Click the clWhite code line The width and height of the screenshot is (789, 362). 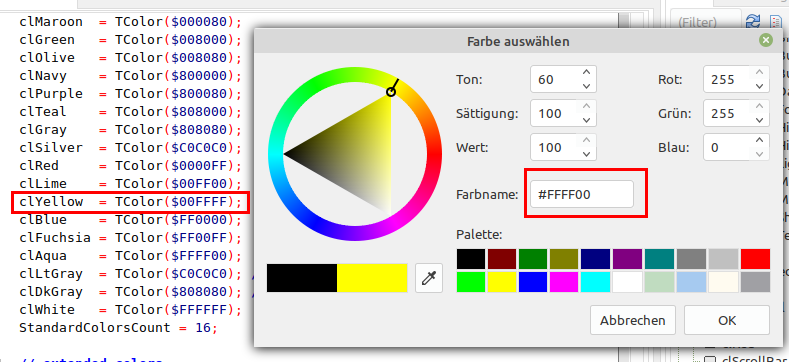pos(130,310)
